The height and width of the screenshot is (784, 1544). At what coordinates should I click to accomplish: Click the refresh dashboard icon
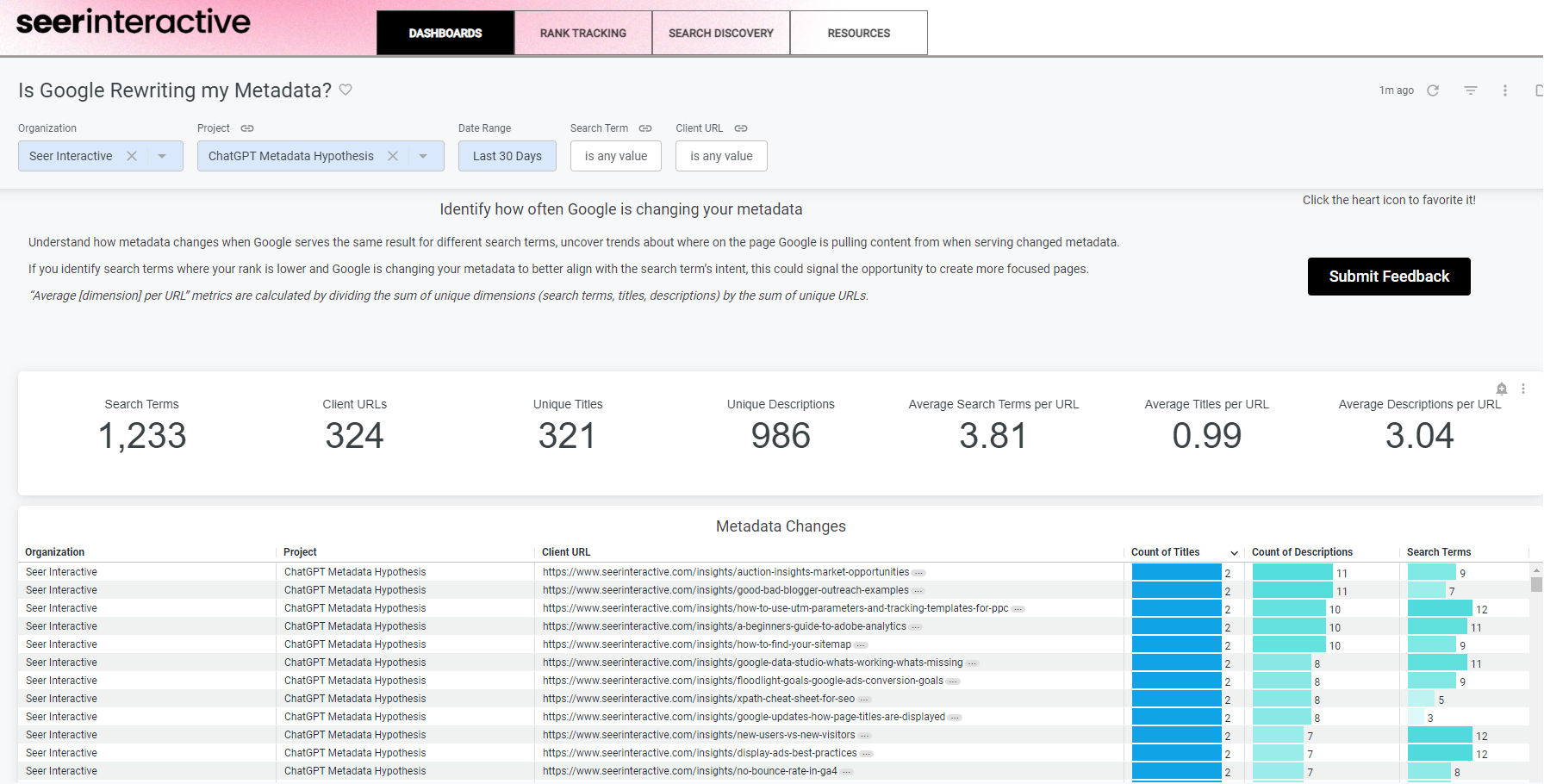point(1433,90)
